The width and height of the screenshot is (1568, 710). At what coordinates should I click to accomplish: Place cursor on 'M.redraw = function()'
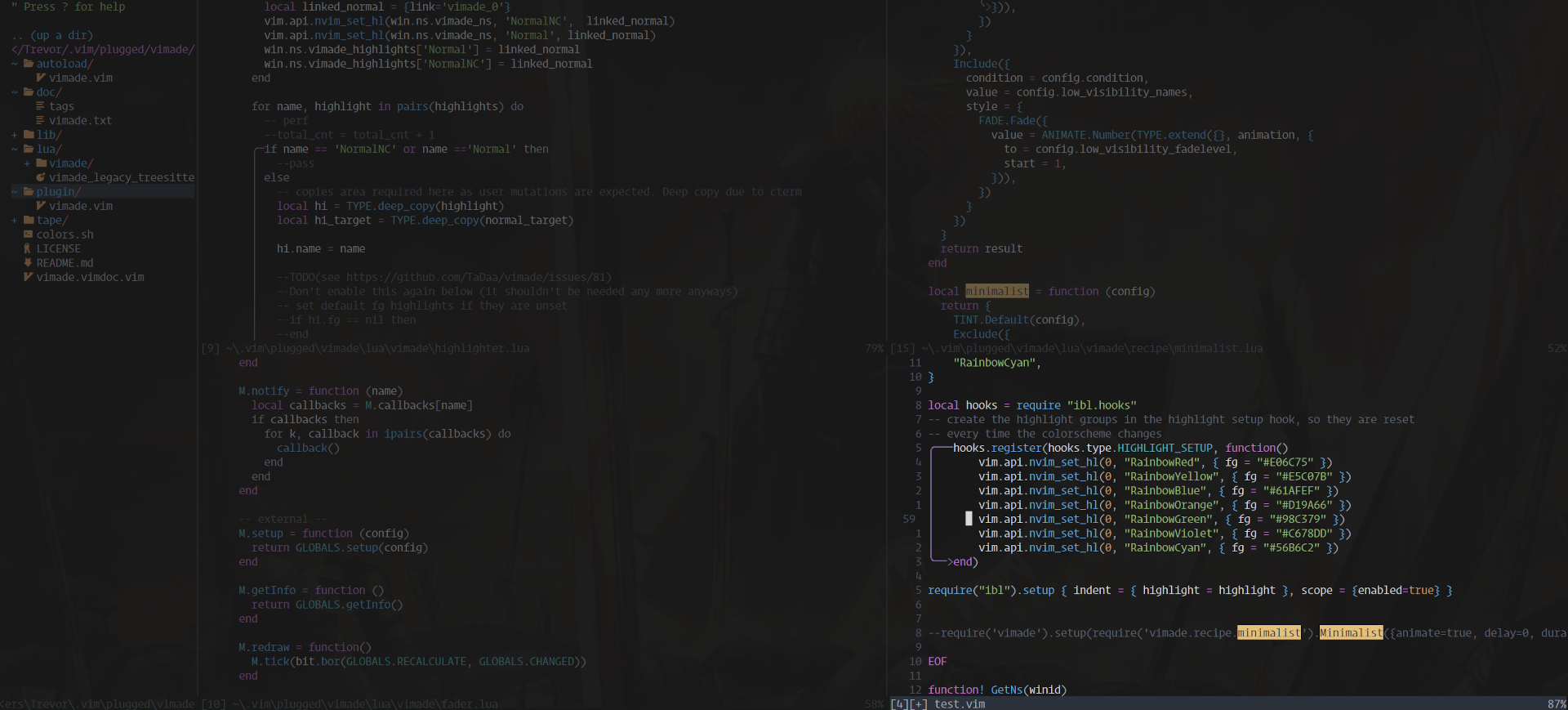coord(305,647)
